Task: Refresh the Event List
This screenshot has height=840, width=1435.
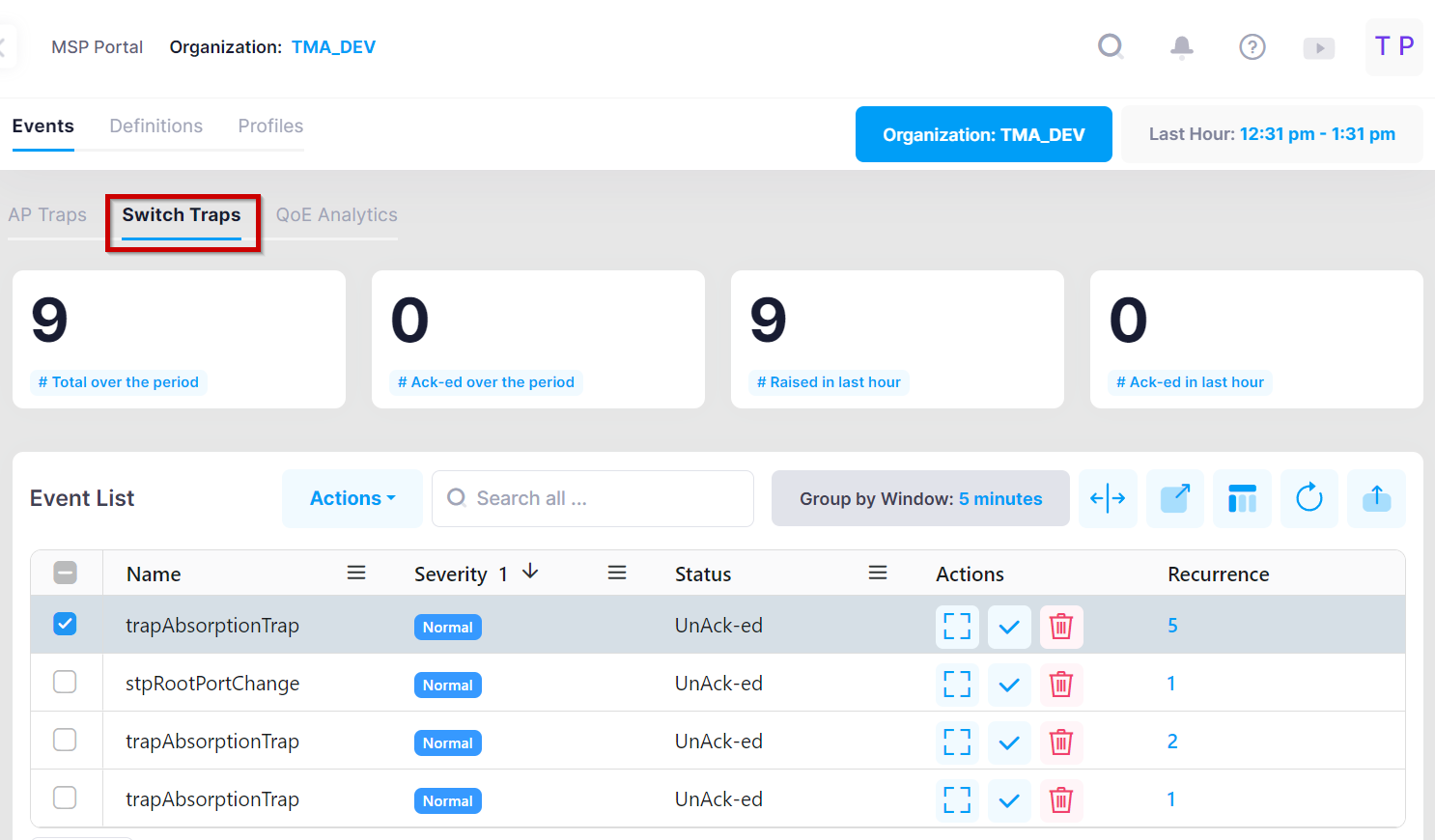Action: (x=1308, y=498)
